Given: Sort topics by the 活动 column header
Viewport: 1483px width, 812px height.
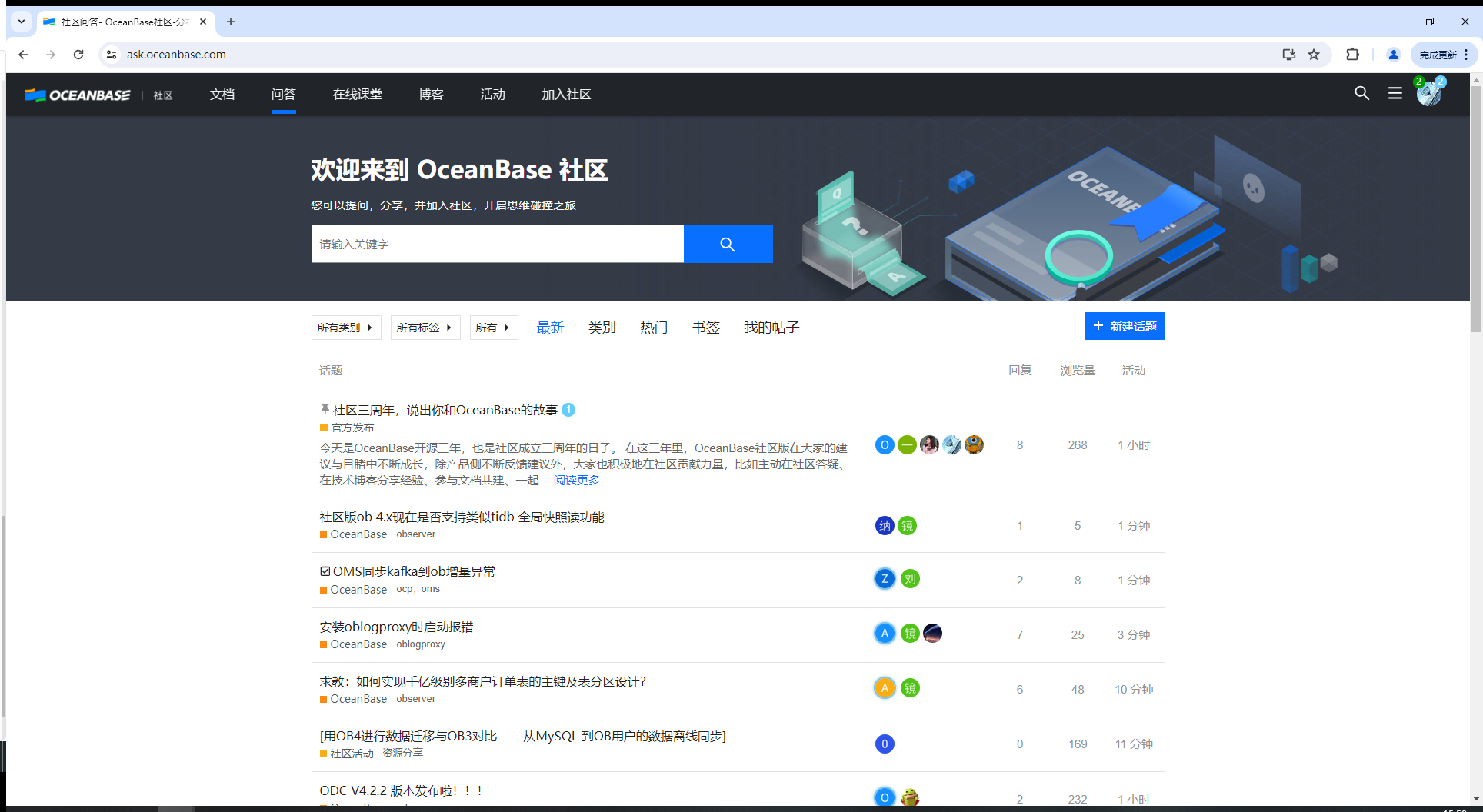Looking at the screenshot, I should pyautogui.click(x=1134, y=371).
